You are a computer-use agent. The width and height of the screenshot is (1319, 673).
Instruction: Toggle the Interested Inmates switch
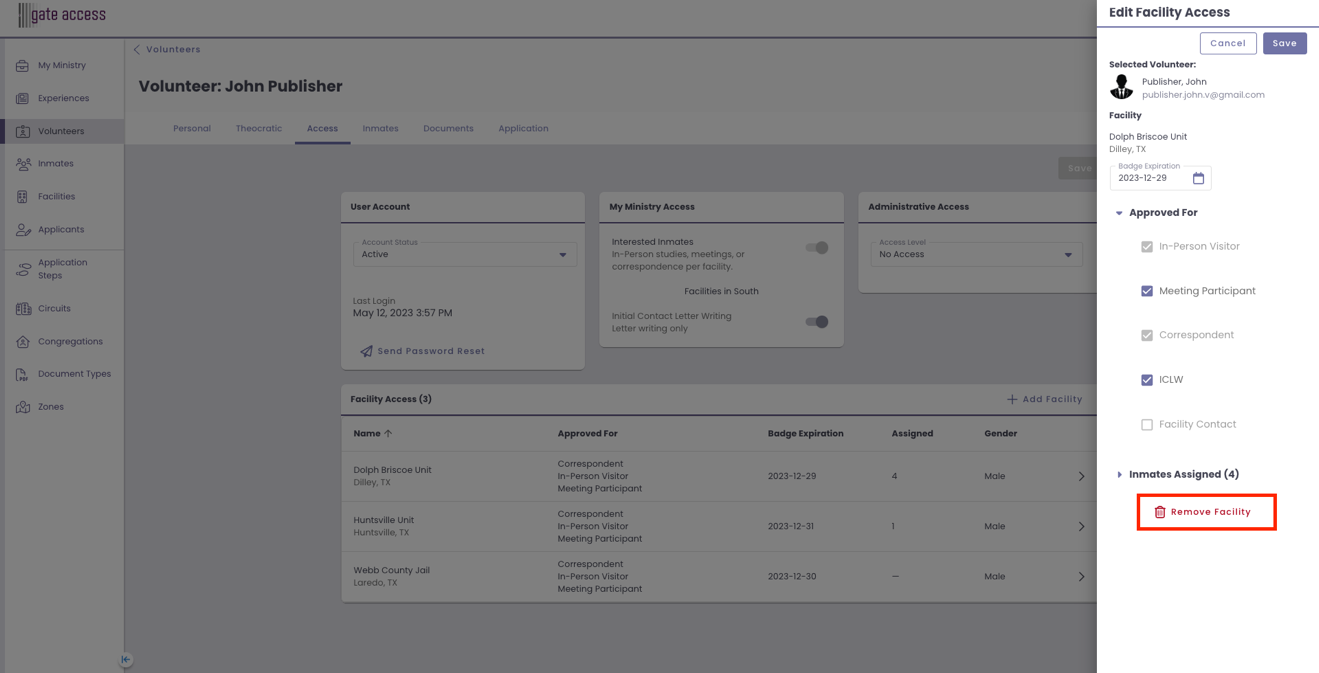tap(817, 248)
